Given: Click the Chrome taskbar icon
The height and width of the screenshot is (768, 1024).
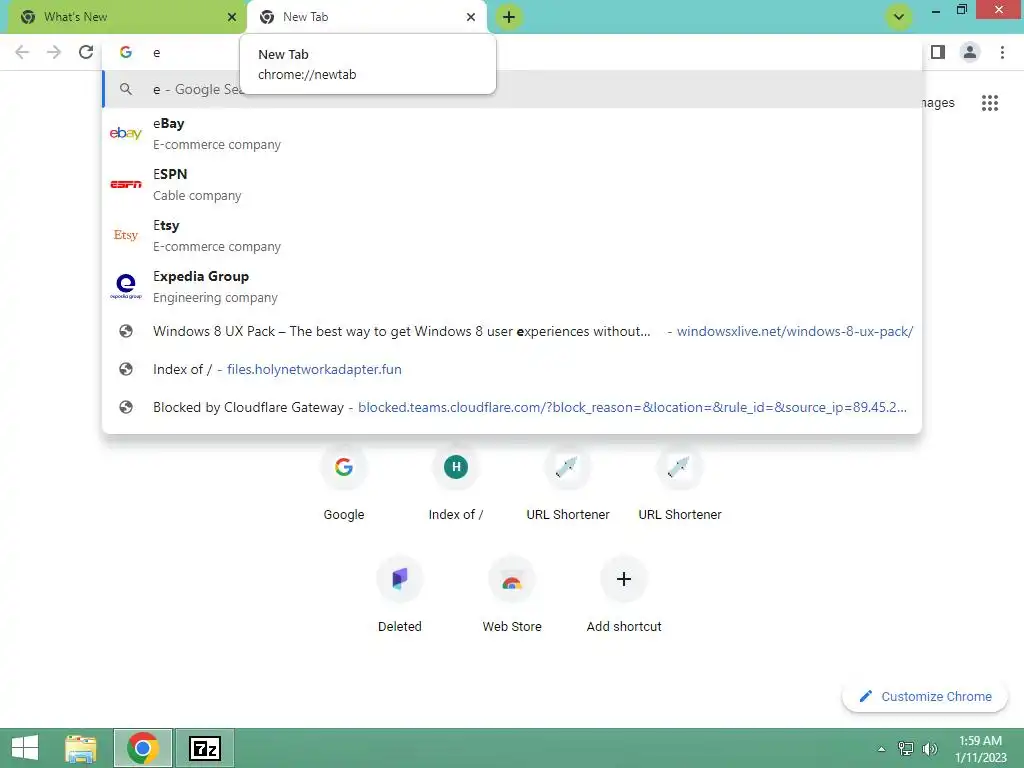Looking at the screenshot, I should coord(142,748).
